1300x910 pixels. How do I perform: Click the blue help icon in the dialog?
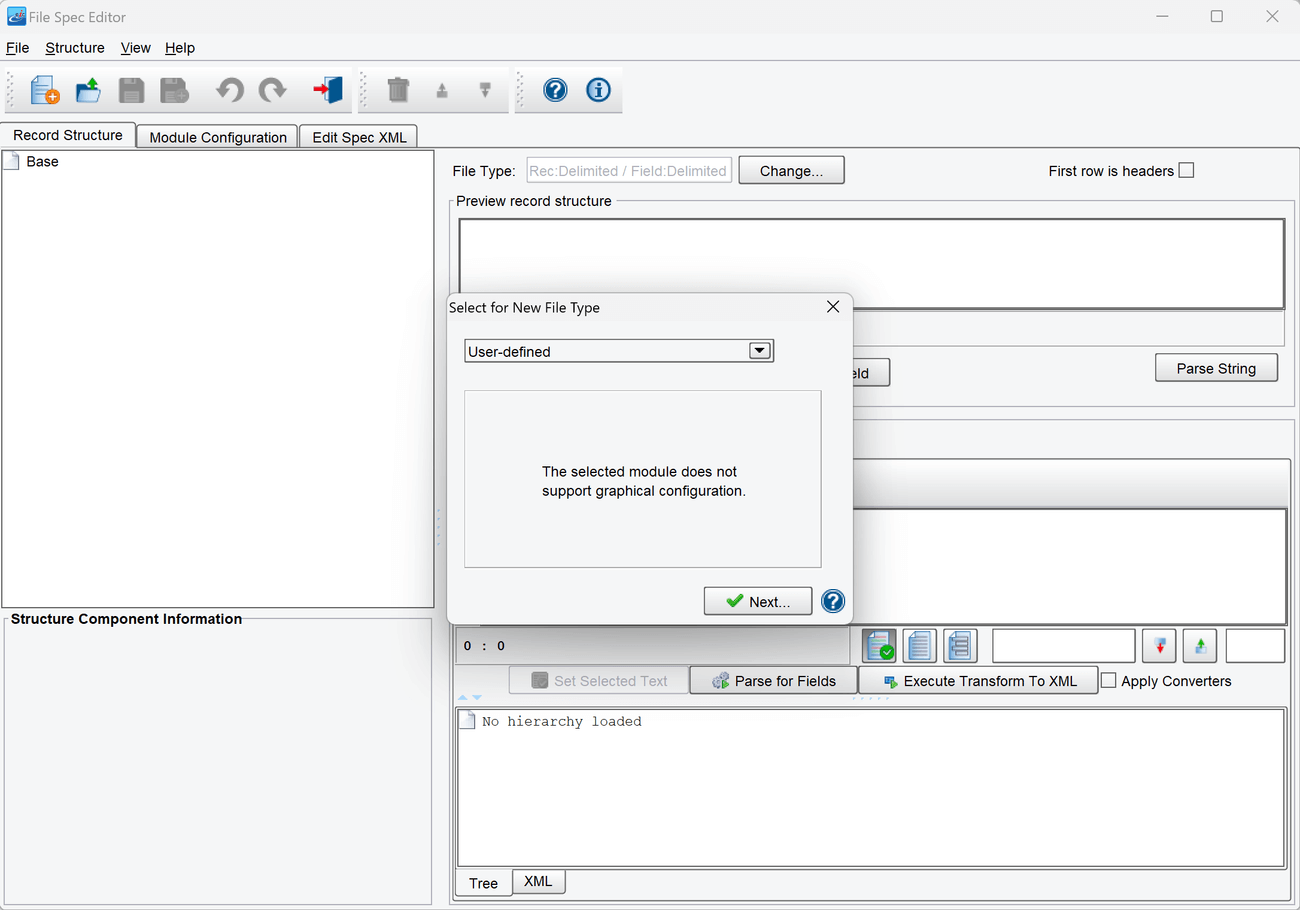(833, 601)
